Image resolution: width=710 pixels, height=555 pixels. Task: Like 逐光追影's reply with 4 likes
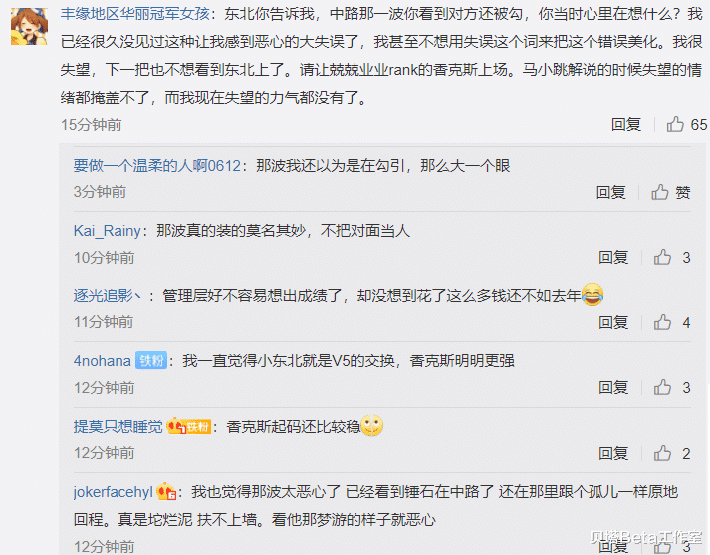click(x=662, y=322)
